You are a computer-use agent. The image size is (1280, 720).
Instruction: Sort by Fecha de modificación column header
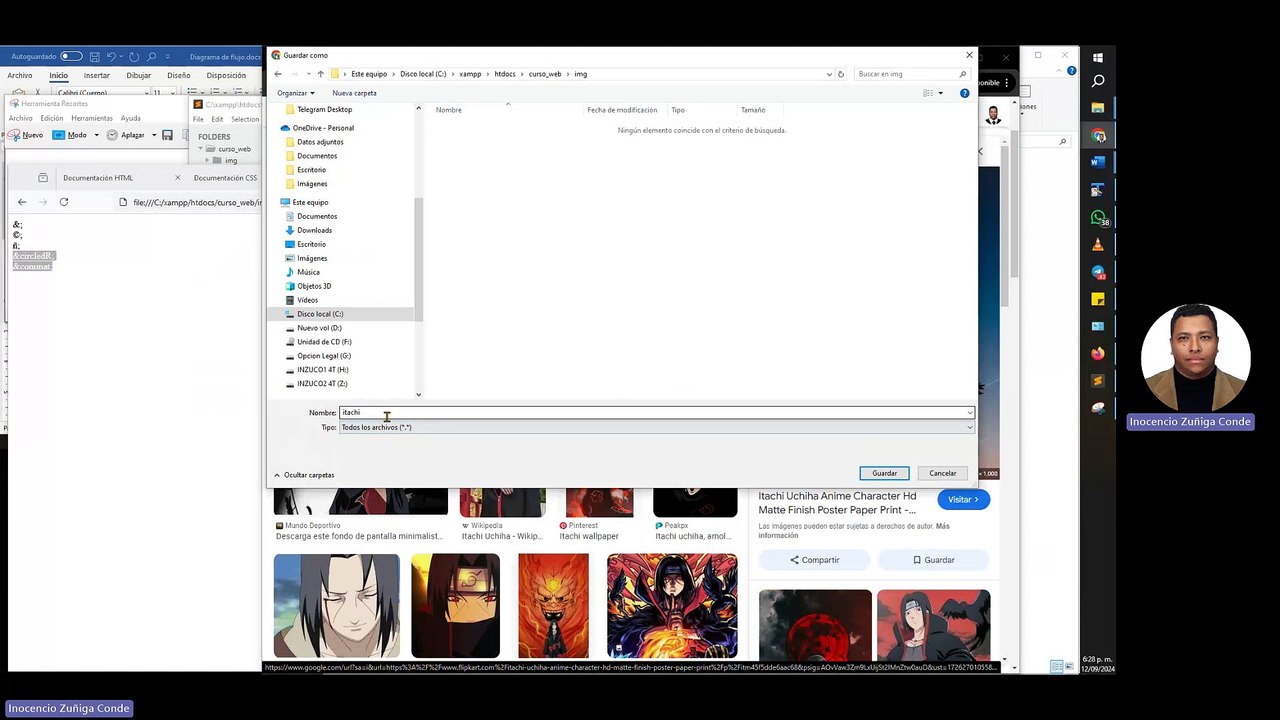[622, 110]
